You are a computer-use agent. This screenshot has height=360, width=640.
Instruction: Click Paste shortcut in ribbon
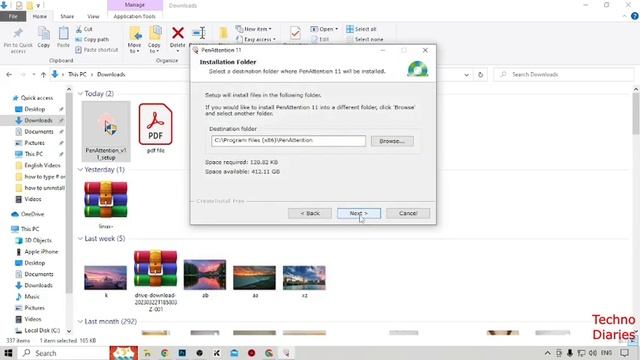coord(97,50)
